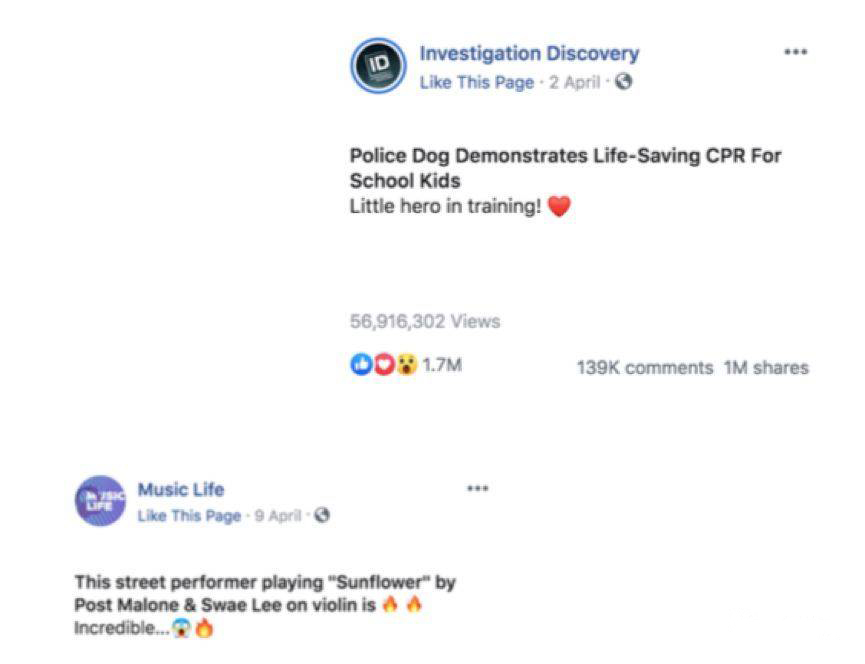Open Music Life page name link

[x=181, y=489]
